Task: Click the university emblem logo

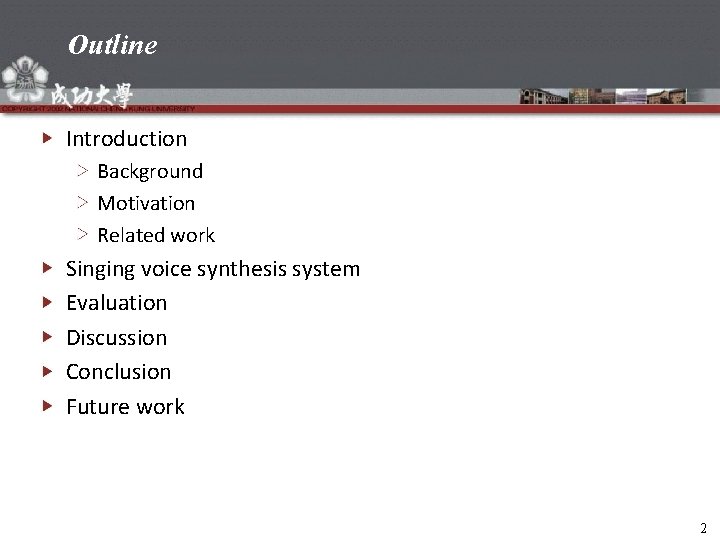Action: [25, 79]
